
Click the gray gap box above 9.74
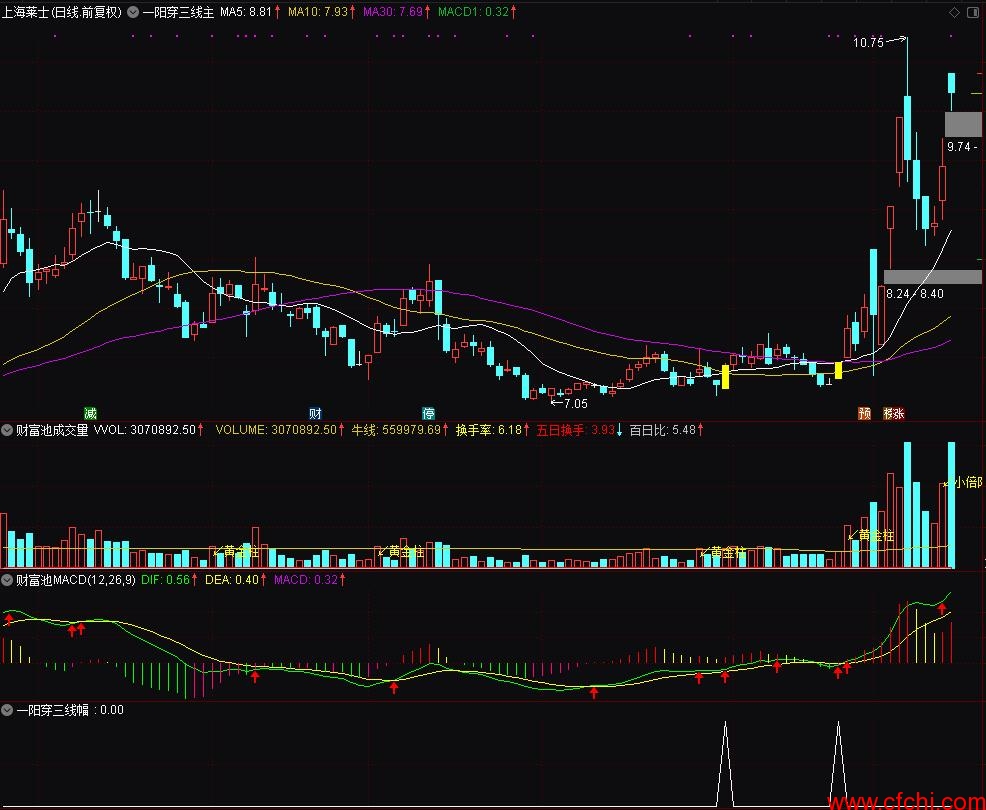tap(963, 125)
